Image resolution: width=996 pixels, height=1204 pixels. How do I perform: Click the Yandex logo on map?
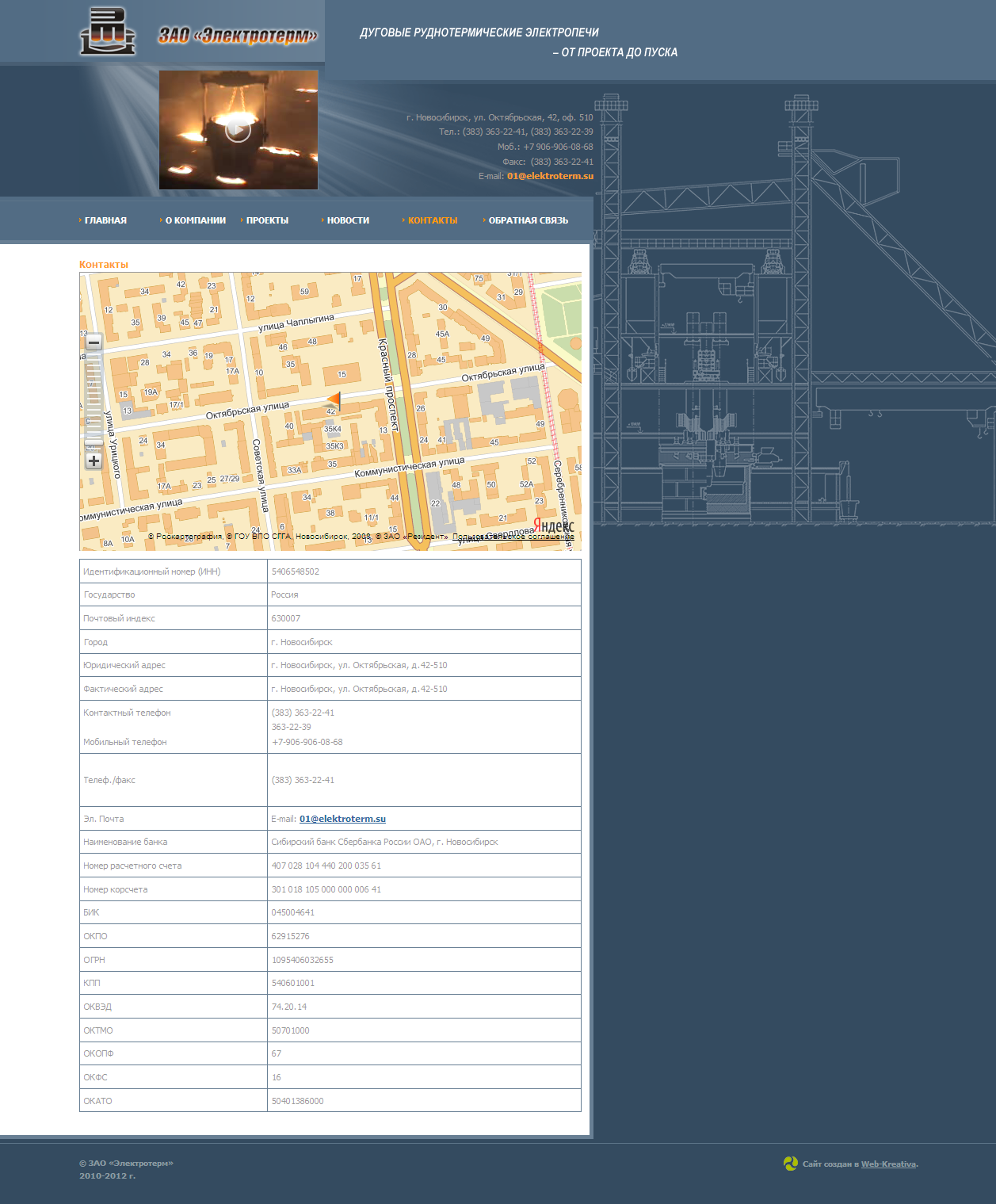tap(552, 526)
